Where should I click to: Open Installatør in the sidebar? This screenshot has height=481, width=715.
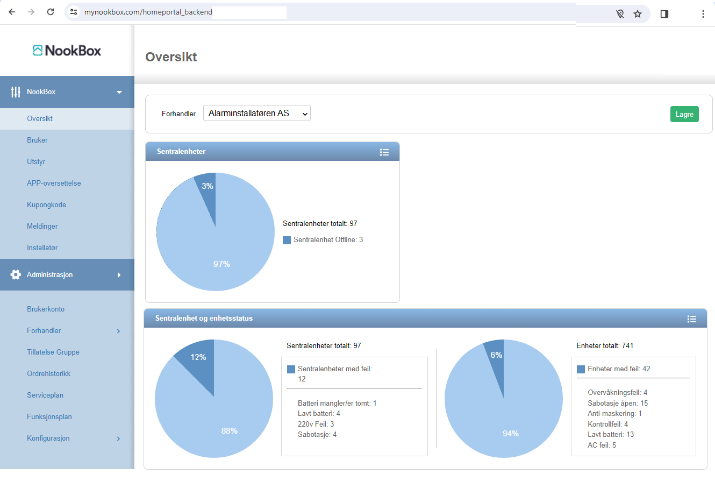click(x=42, y=248)
